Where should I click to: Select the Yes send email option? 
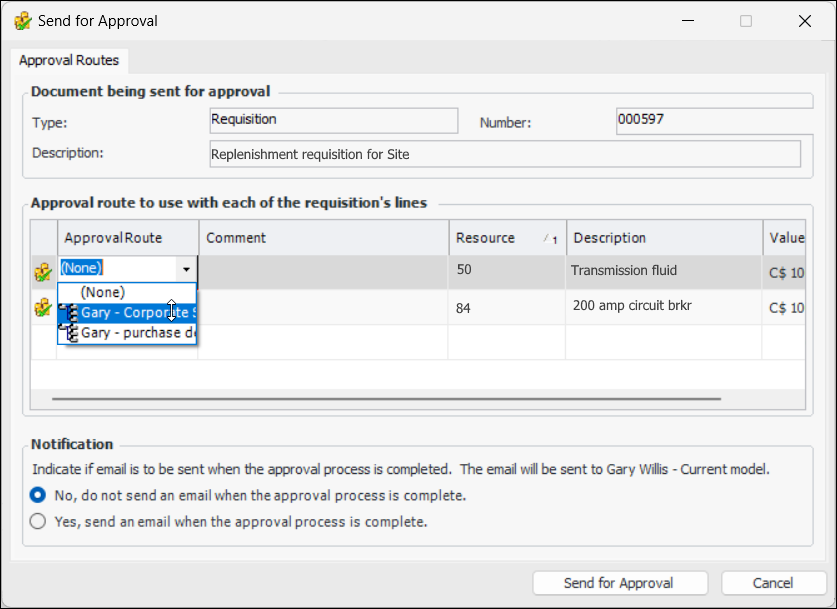[38, 521]
